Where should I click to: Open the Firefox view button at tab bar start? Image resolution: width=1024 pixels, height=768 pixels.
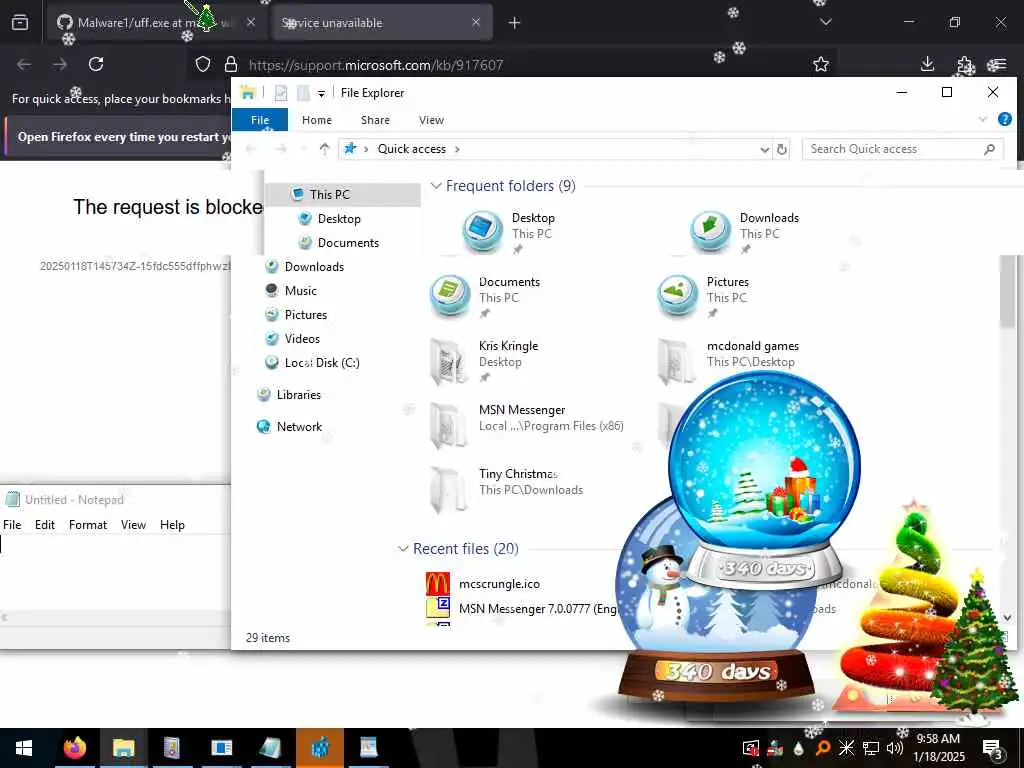coord(20,23)
